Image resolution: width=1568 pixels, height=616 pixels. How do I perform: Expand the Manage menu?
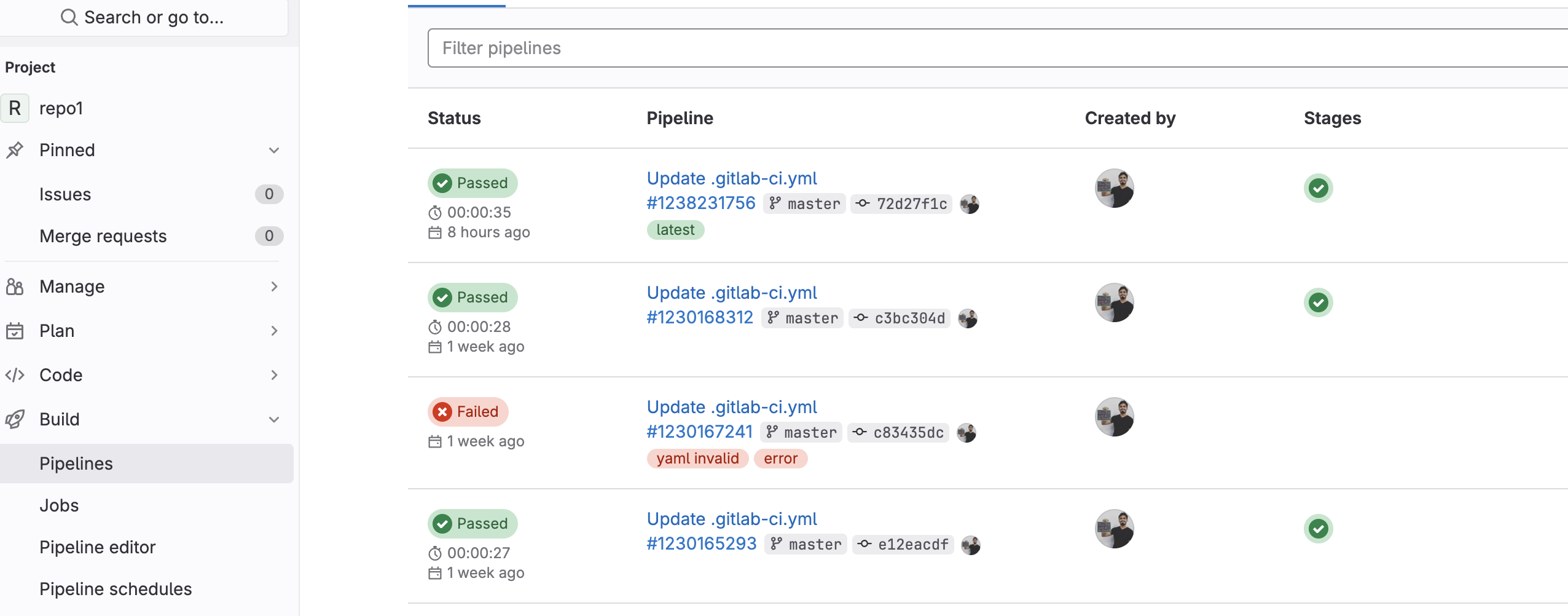point(274,287)
